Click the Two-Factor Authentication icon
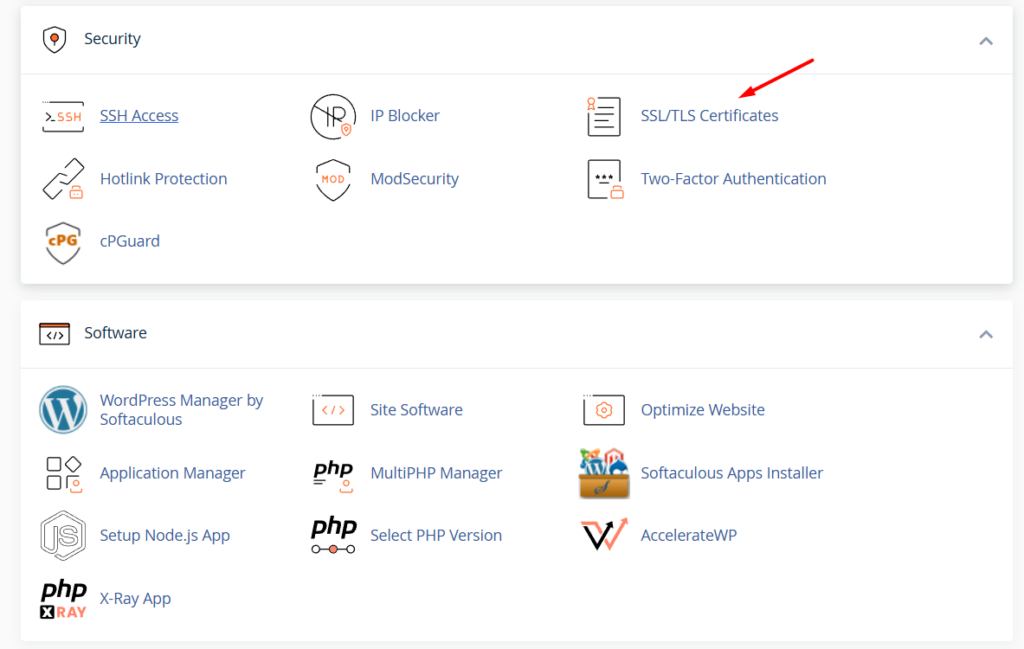The height and width of the screenshot is (649, 1024). point(603,180)
